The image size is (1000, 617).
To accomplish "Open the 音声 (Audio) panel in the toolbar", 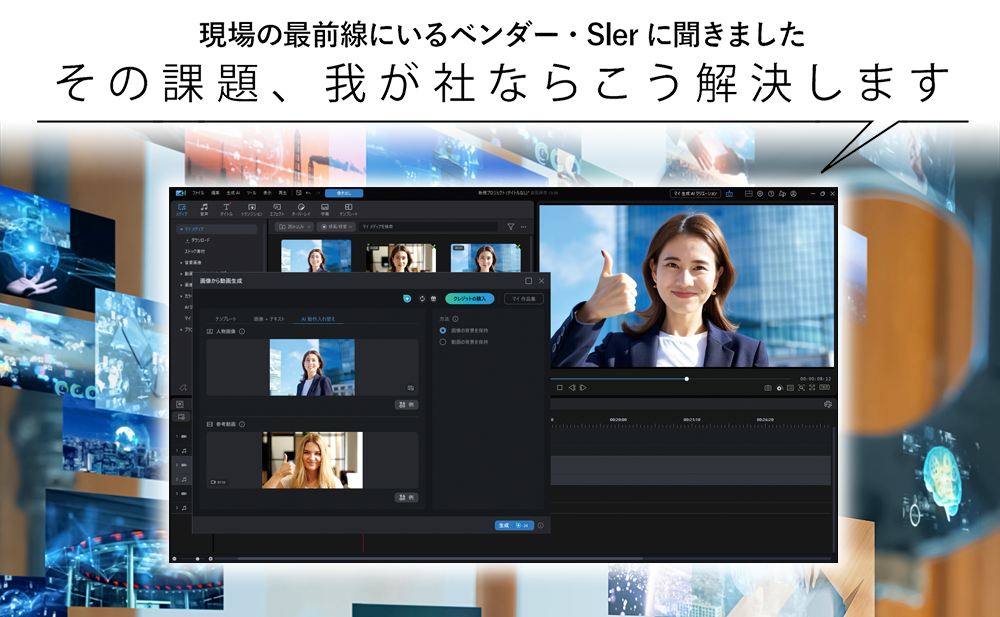I will [x=205, y=209].
